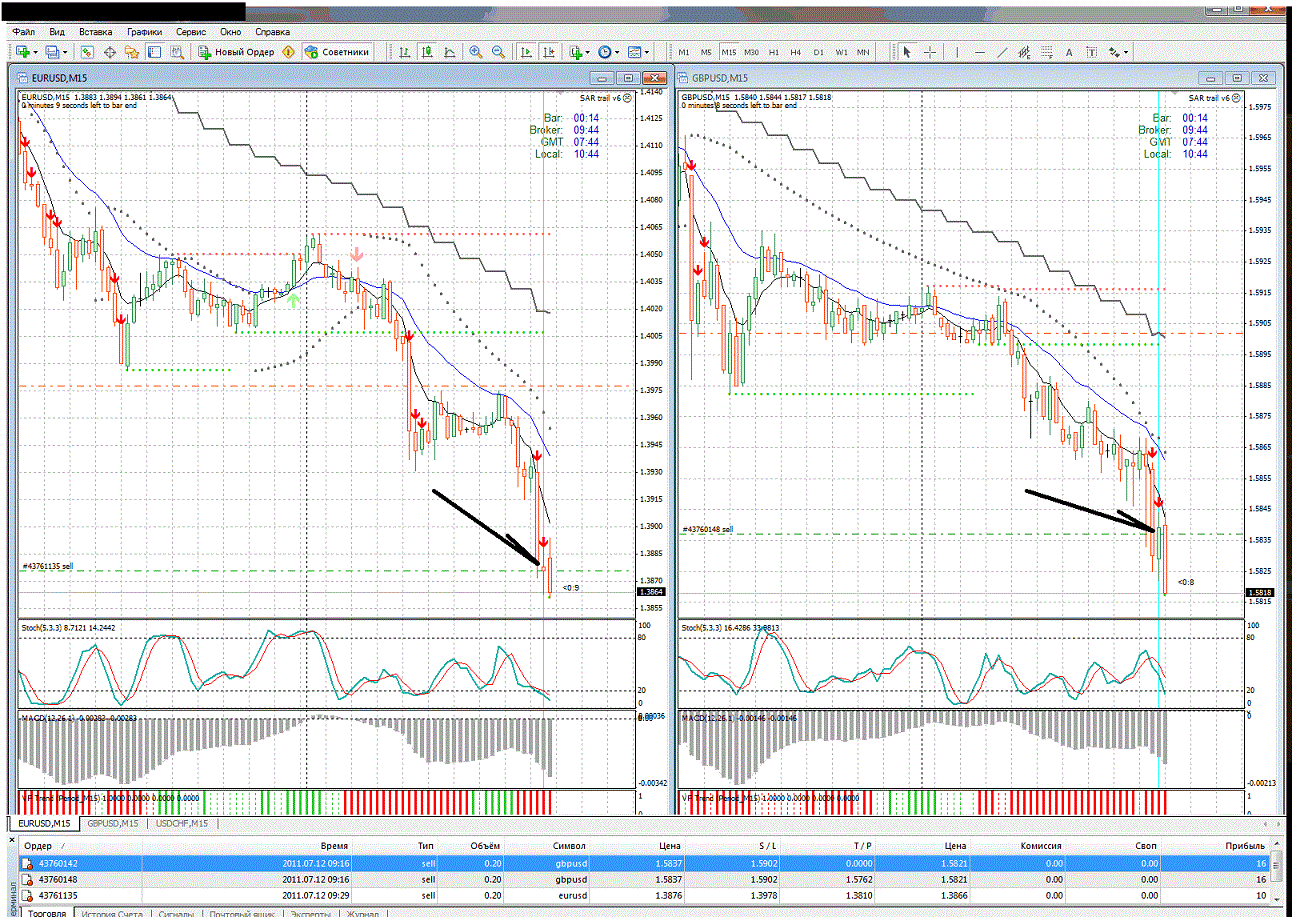
Task: Switch chart to line chart mode
Action: (x=449, y=52)
